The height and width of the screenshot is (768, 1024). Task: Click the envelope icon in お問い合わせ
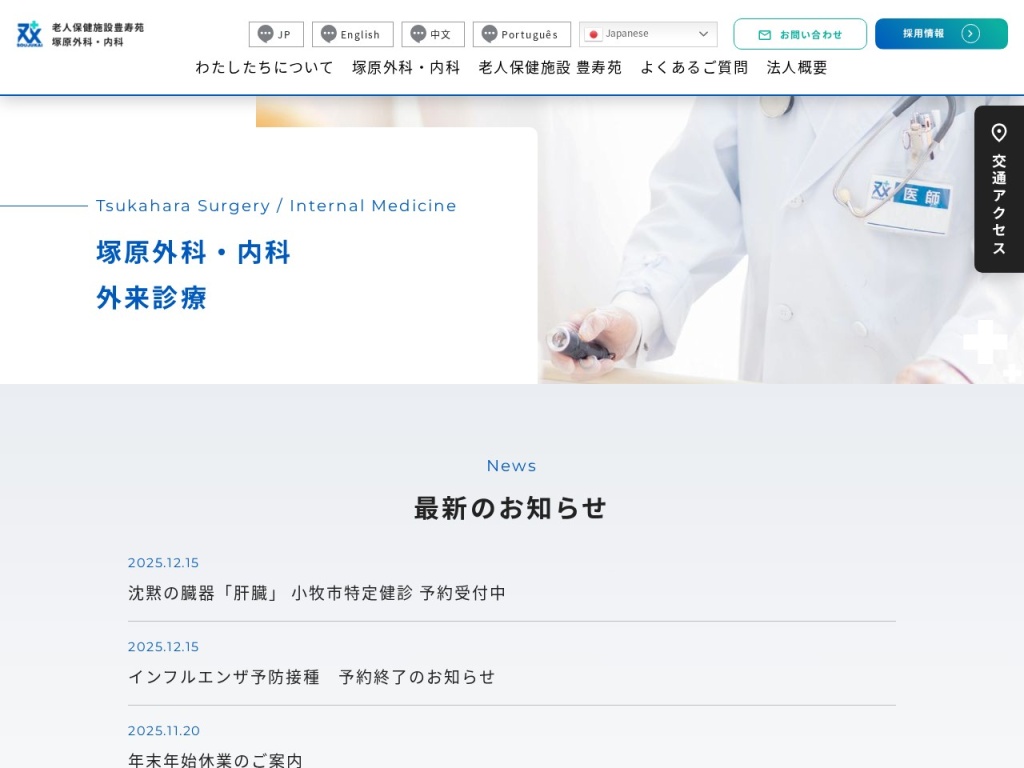(764, 35)
